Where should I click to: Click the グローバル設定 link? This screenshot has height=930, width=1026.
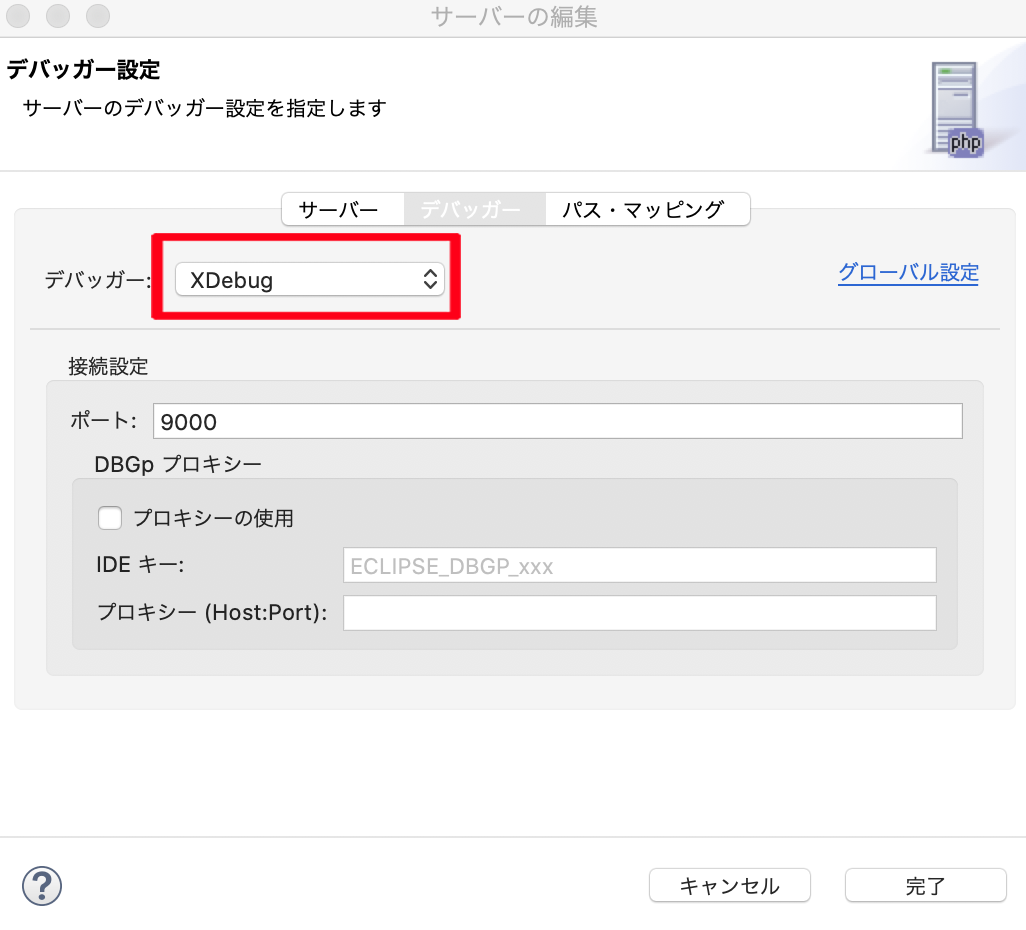point(908,272)
